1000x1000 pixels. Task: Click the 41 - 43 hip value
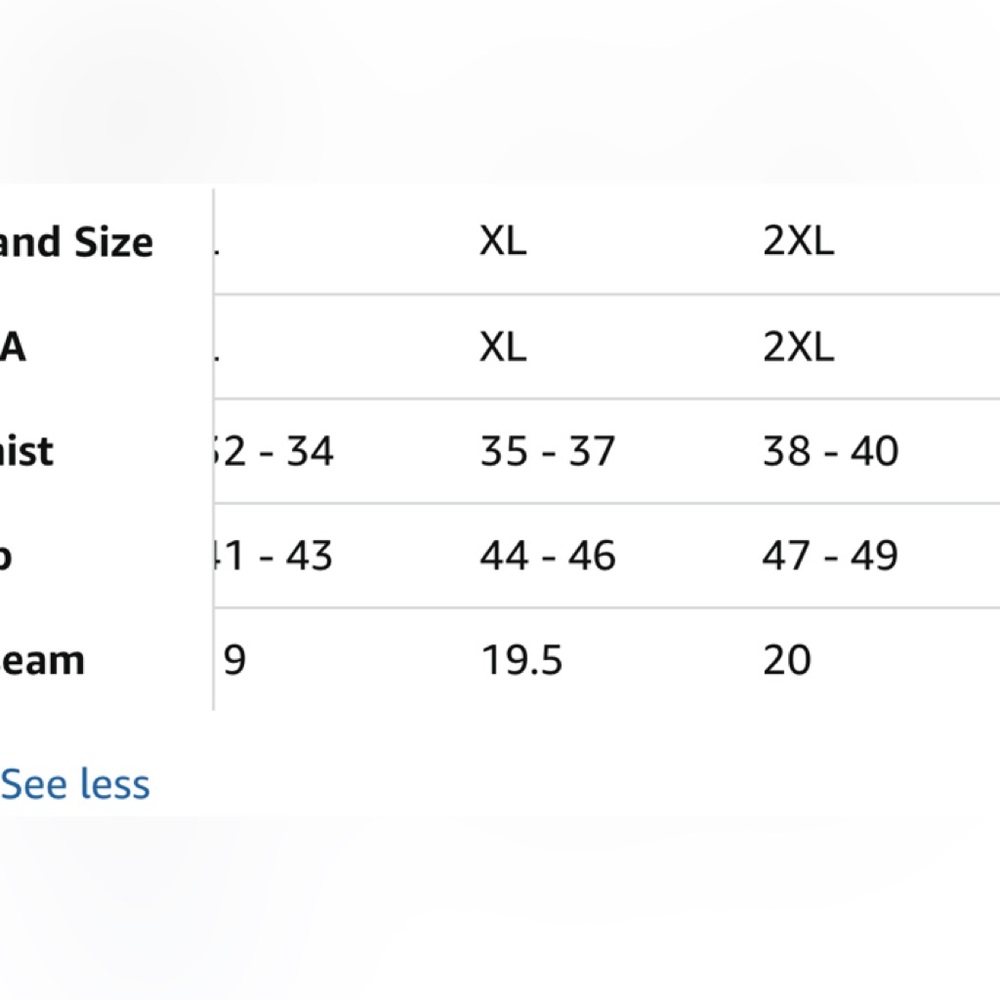coord(274,555)
